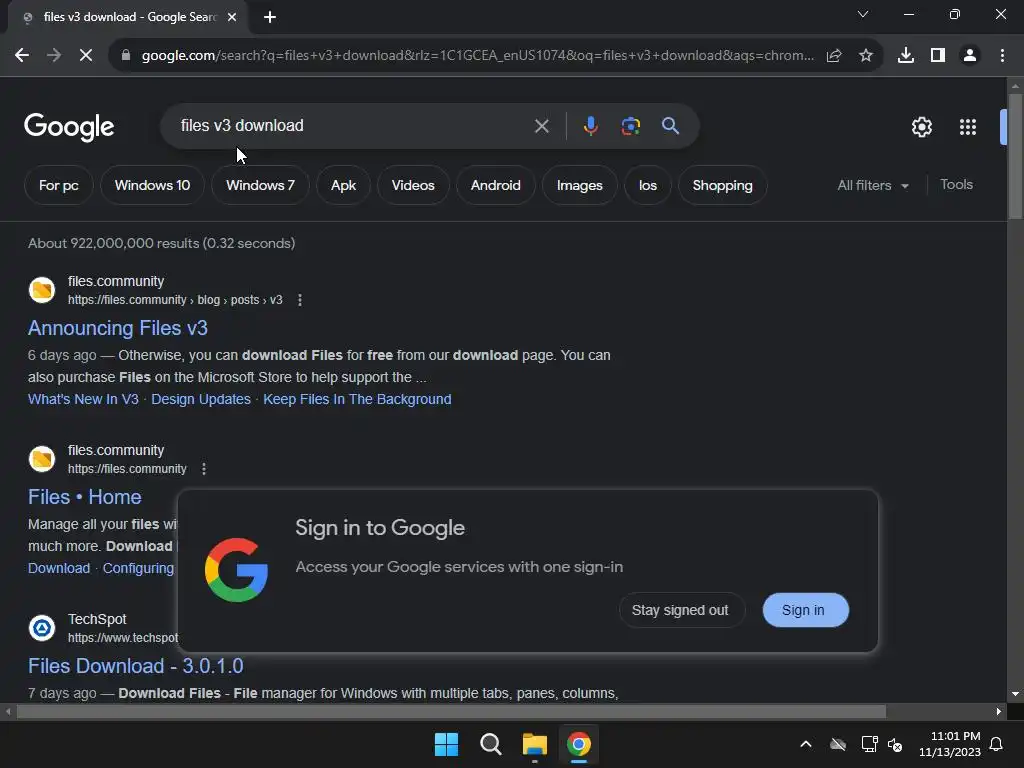Switch to Shopping results

[722, 185]
